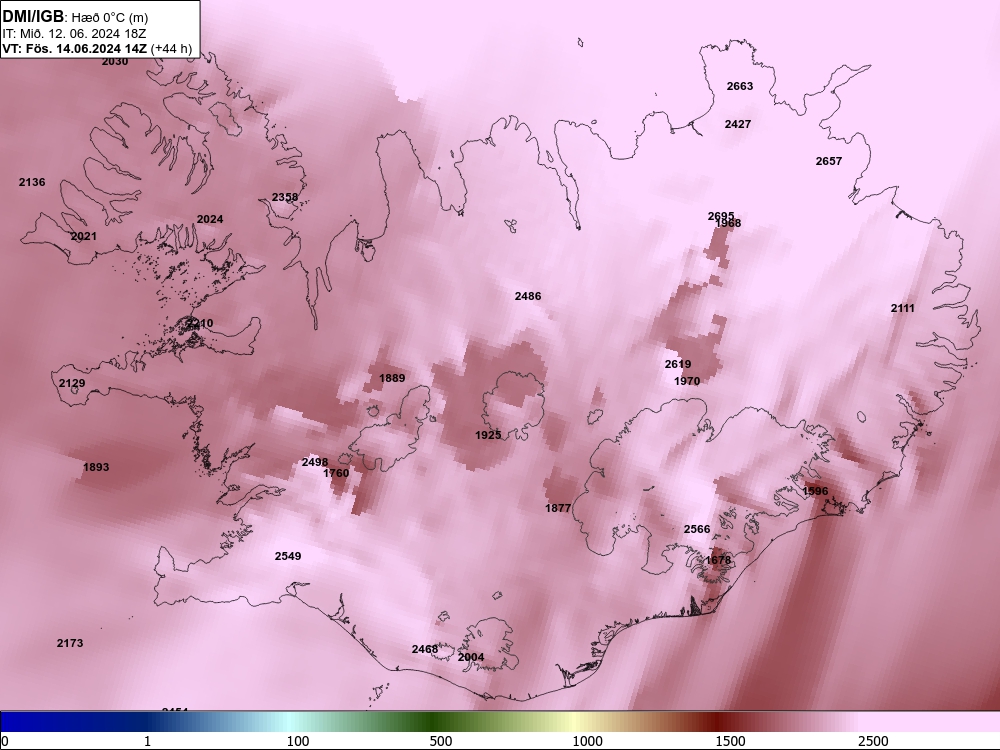Click the 2549 value on the map
This screenshot has height=750, width=1000.
pos(288,556)
